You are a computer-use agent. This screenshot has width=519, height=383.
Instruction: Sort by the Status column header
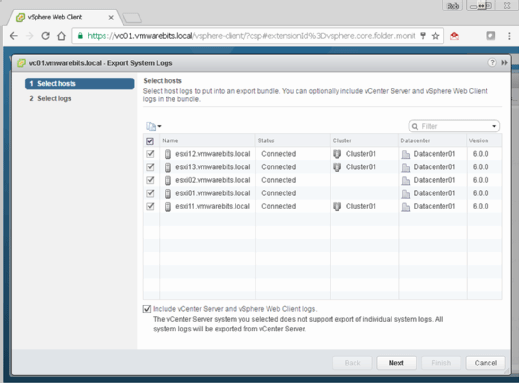click(293, 141)
